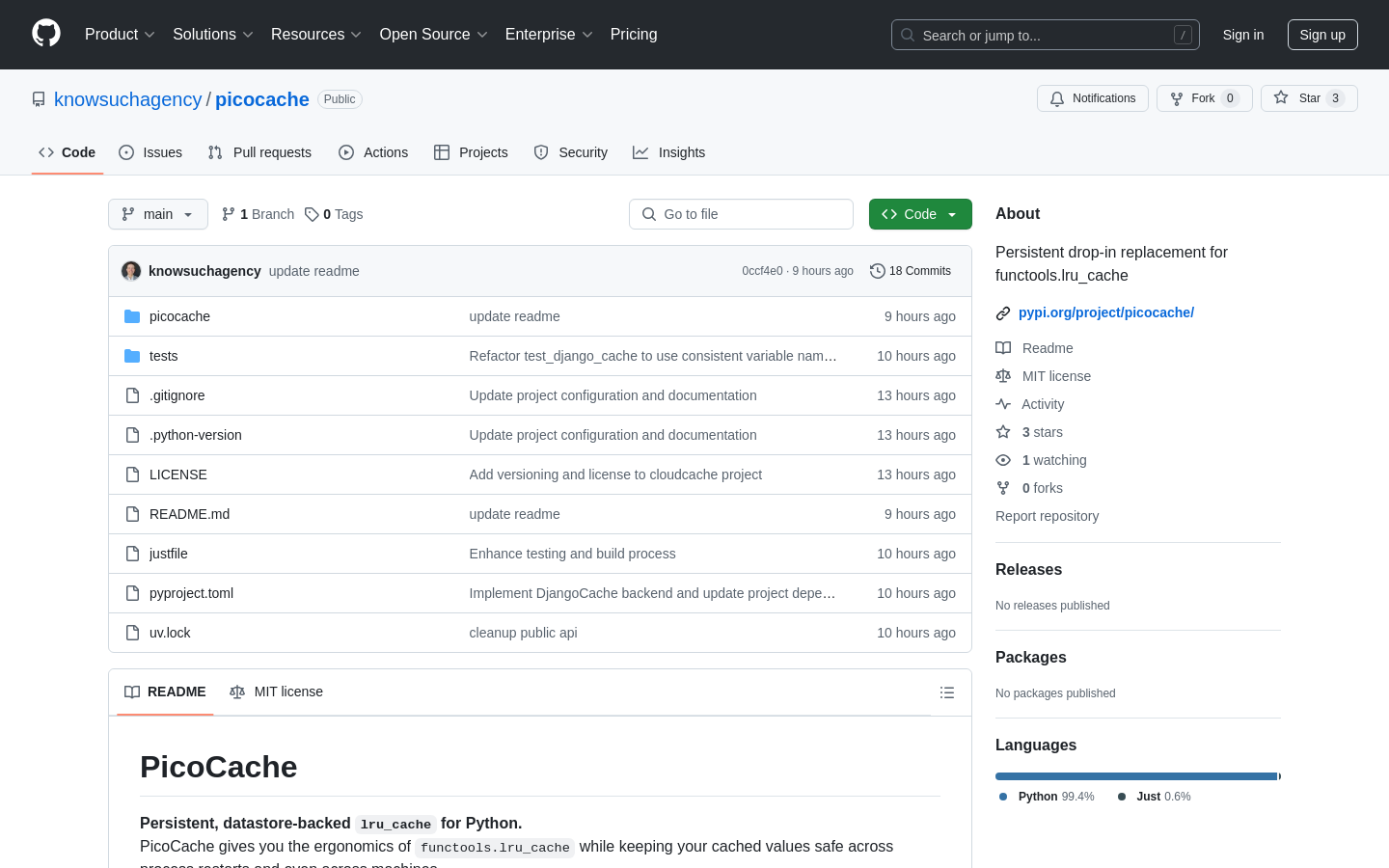The image size is (1389, 868).
Task: Click the justfile file icon
Action: [132, 554]
